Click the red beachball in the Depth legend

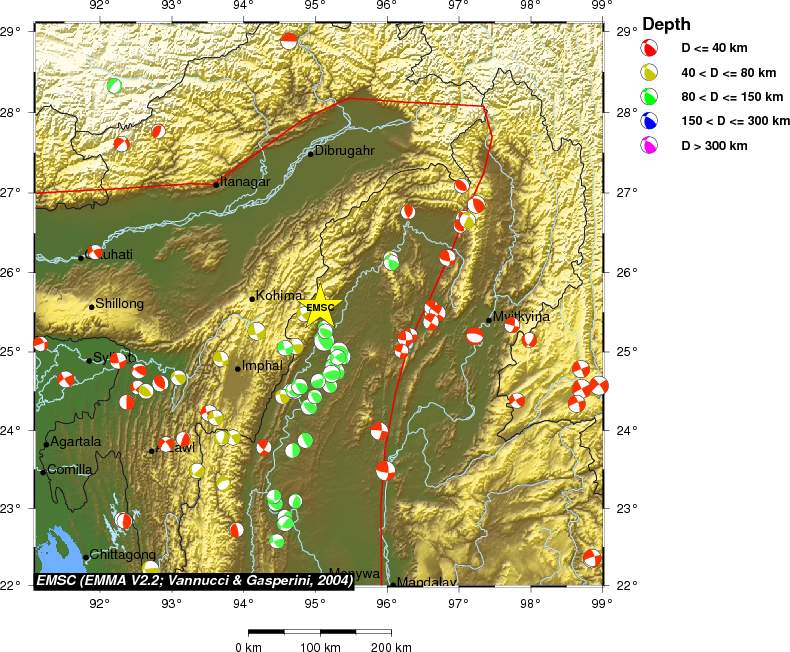pos(650,47)
